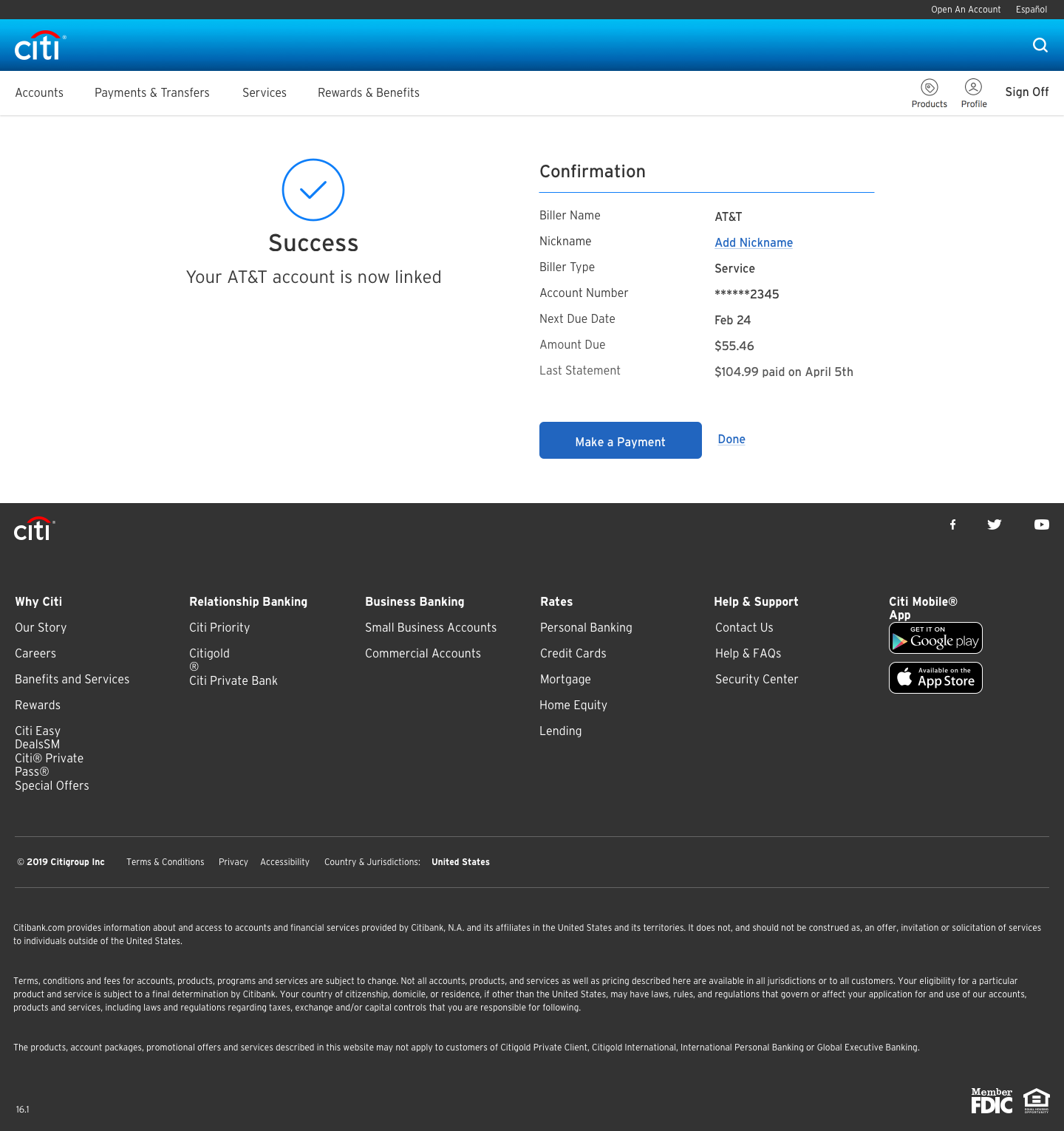Click the Member FDIC logo

pyautogui.click(x=992, y=1101)
